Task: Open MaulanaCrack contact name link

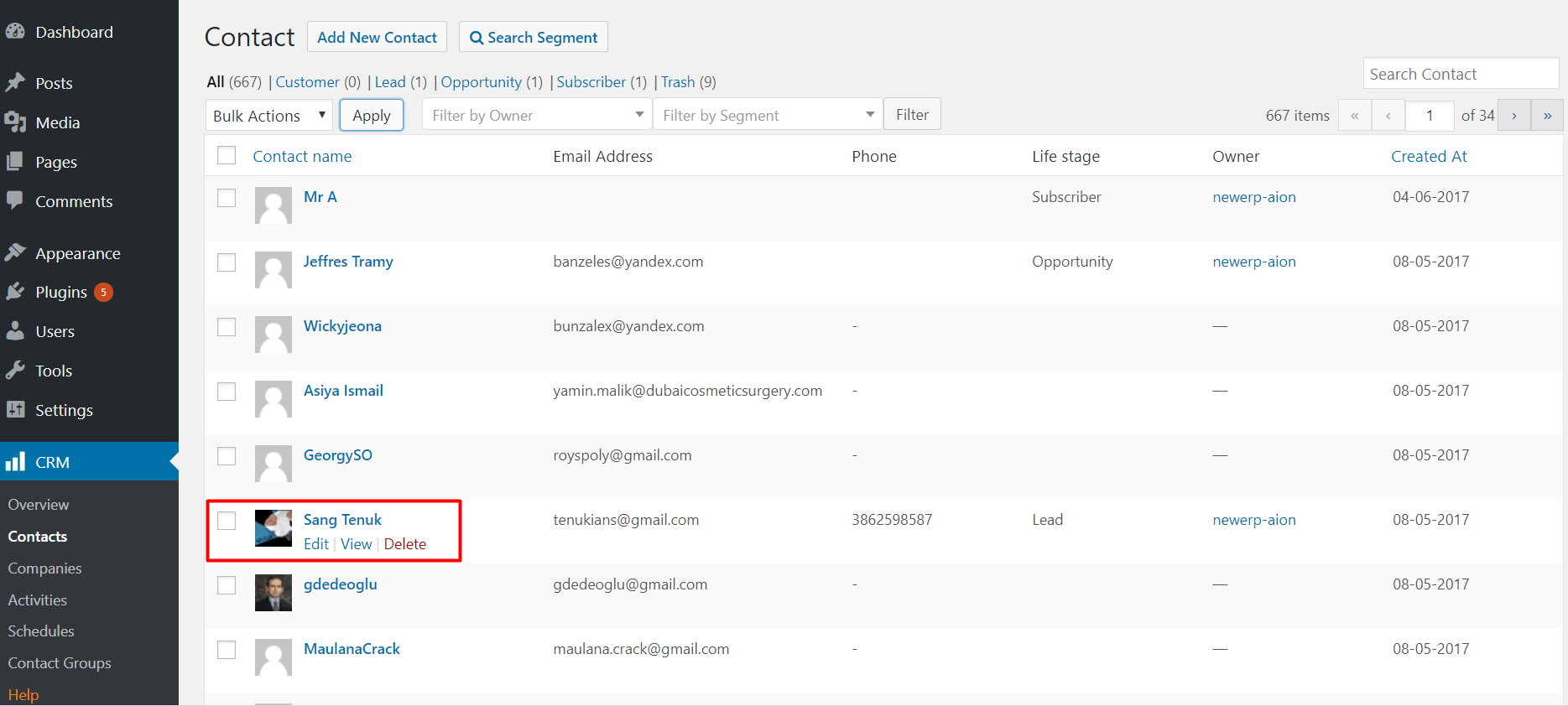Action: coord(352,649)
